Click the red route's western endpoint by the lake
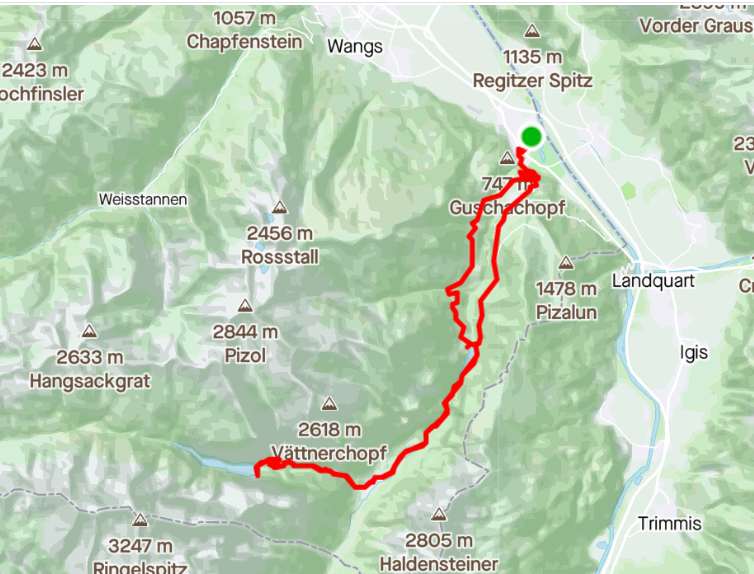Image resolution: width=754 pixels, height=574 pixels. pos(258,475)
